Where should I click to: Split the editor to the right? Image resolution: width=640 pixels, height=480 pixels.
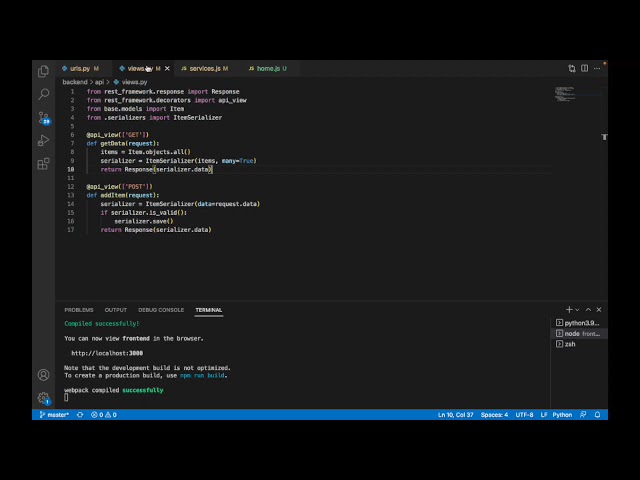[x=584, y=69]
